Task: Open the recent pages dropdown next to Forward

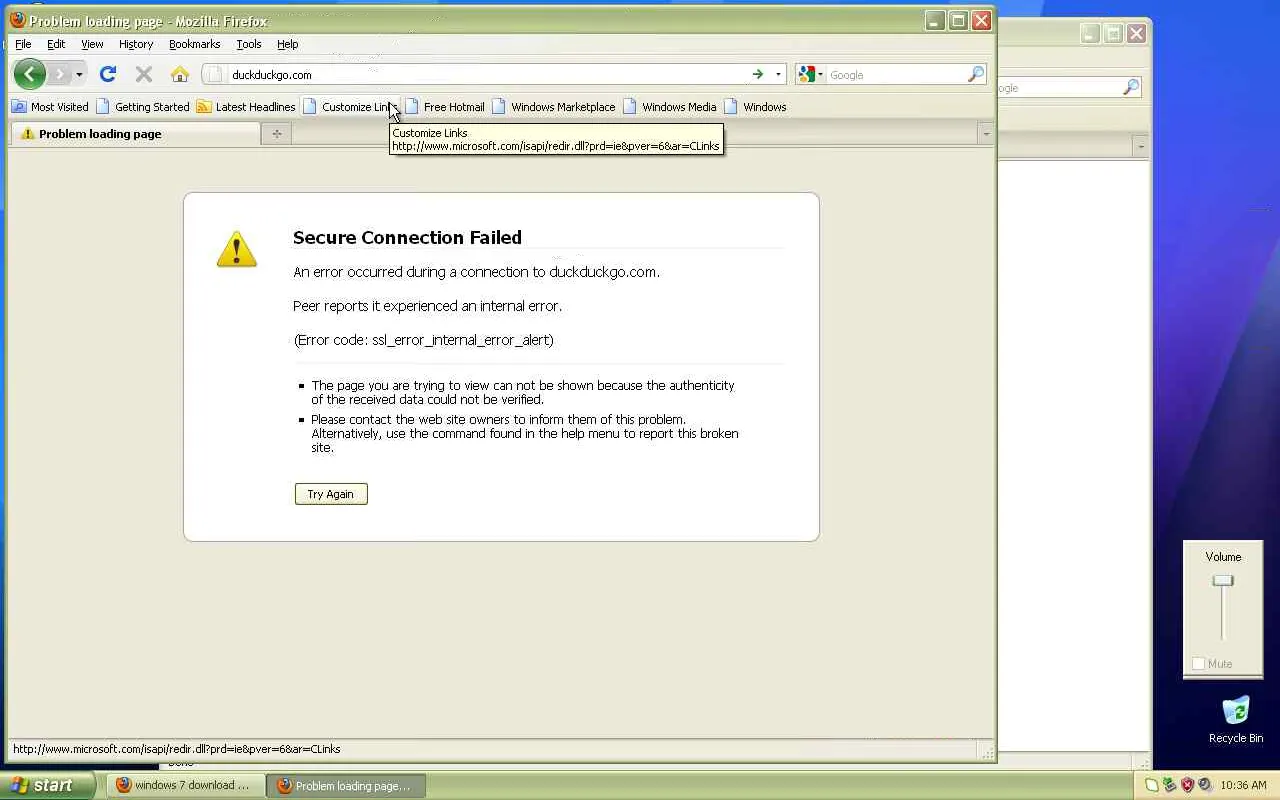Action: [79, 74]
